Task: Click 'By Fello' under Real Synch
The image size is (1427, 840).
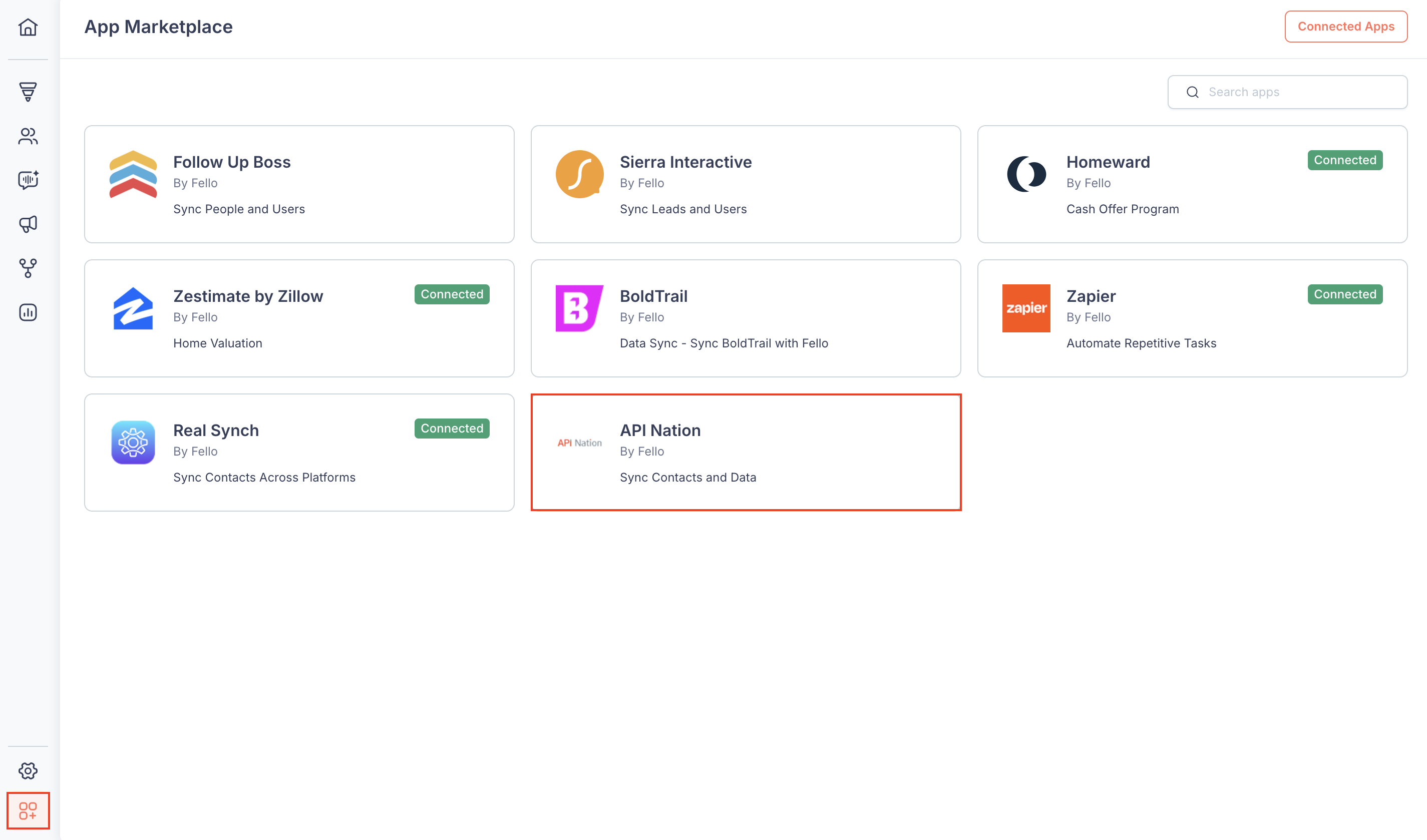Action: (195, 451)
